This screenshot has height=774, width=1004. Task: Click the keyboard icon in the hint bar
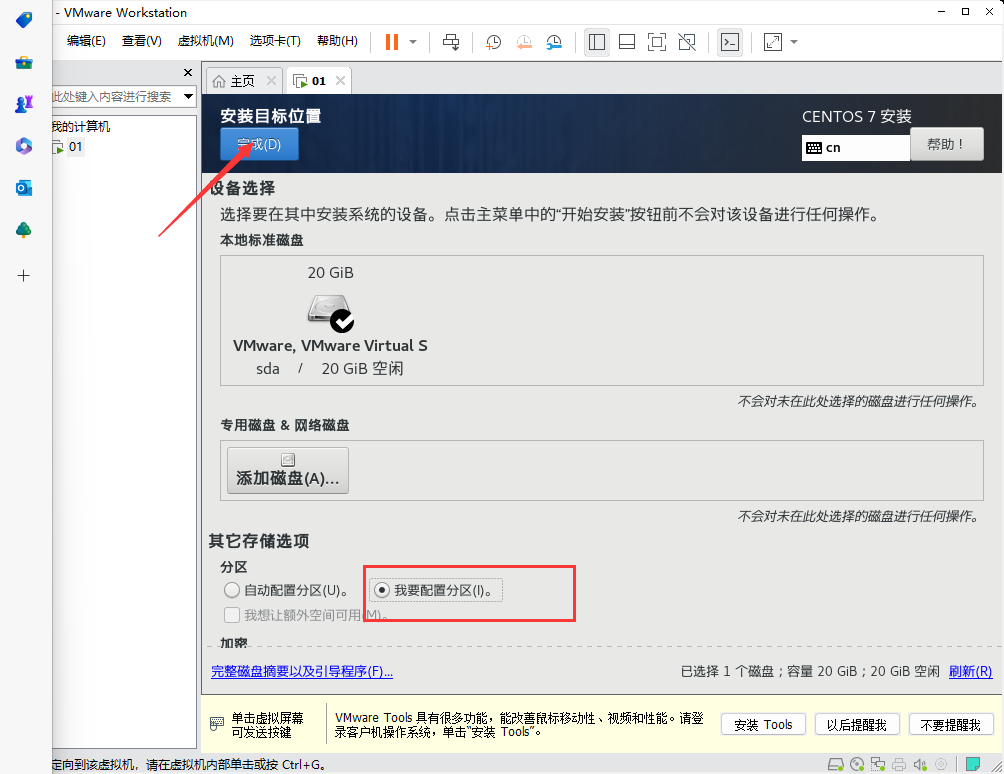(217, 723)
